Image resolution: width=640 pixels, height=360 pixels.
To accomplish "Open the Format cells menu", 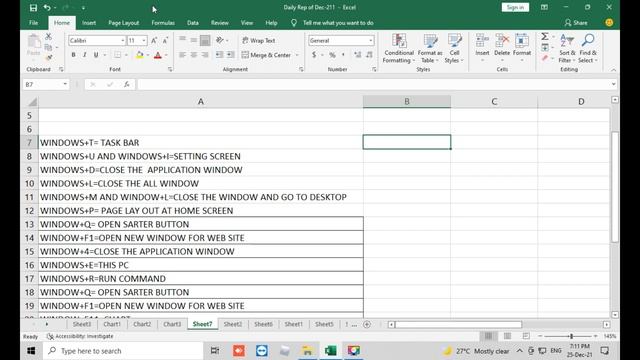I will [x=522, y=49].
